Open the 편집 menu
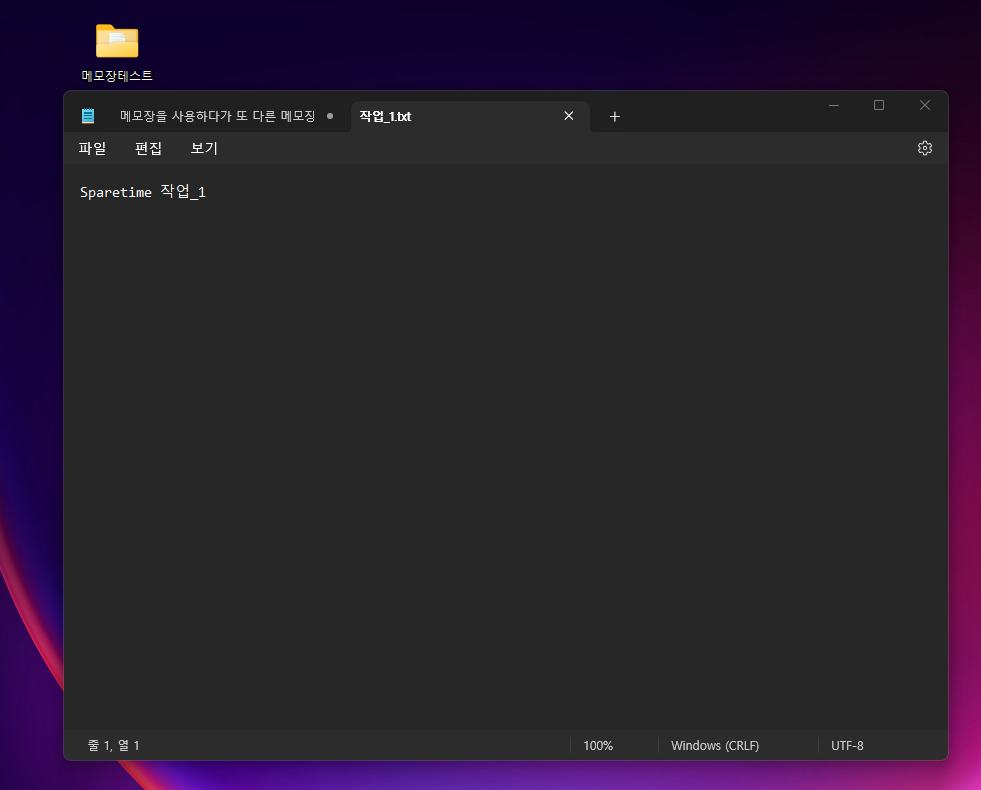 click(148, 148)
